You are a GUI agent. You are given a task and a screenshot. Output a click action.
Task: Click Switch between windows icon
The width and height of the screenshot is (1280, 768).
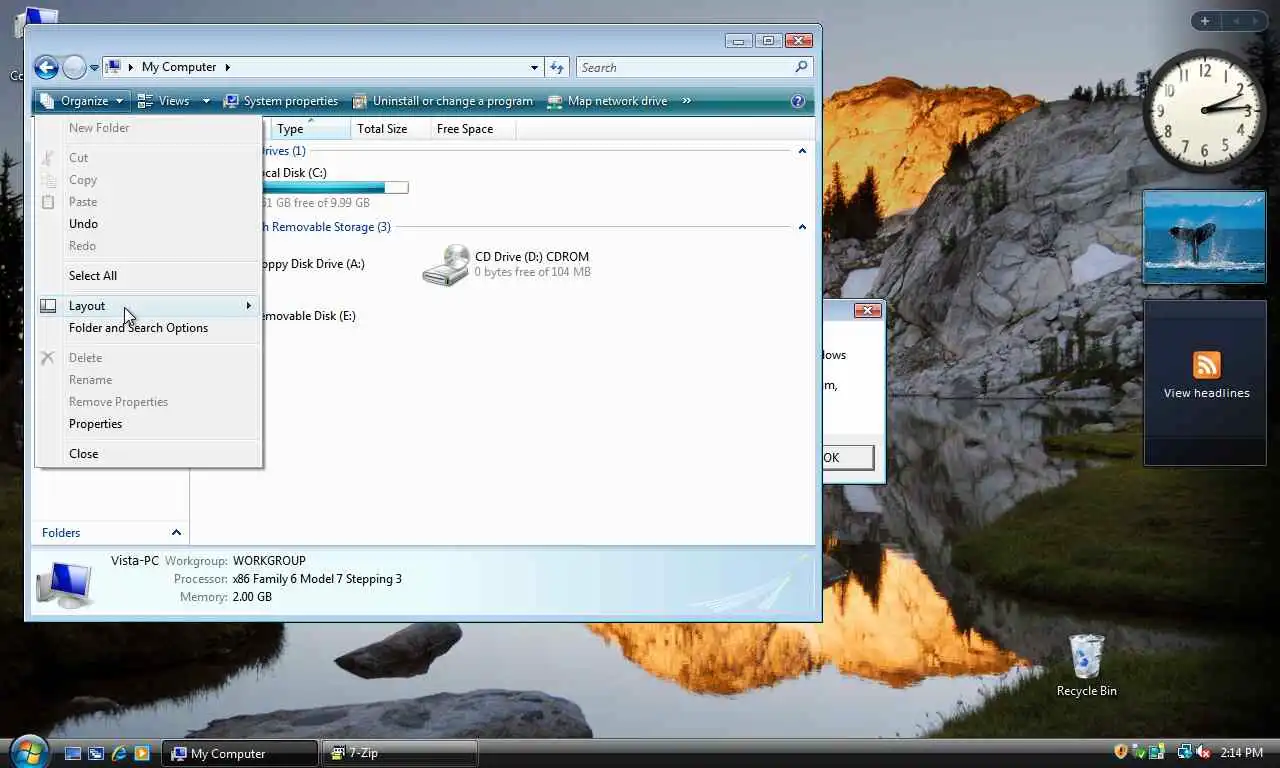tap(96, 753)
